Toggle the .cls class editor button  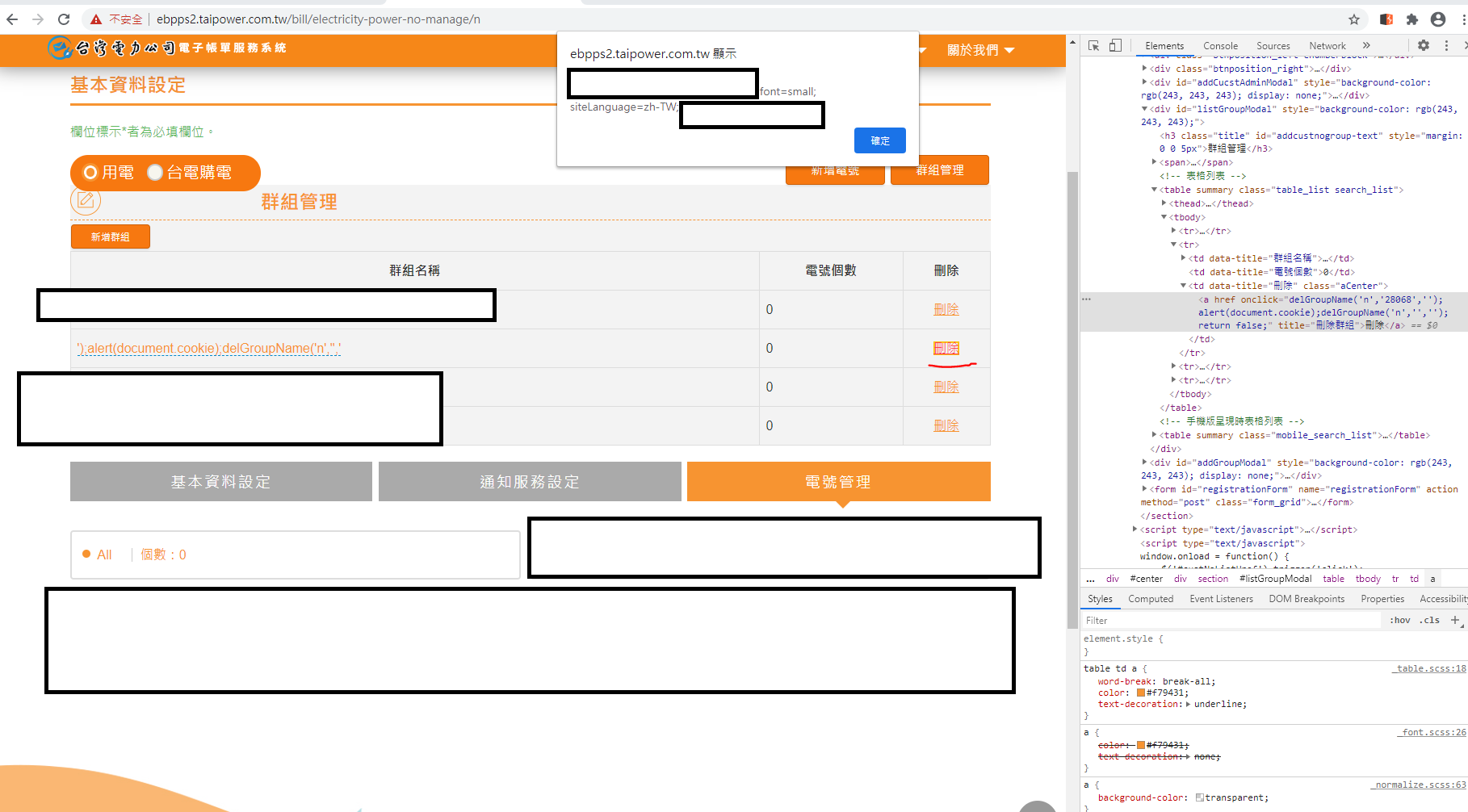tap(1430, 620)
